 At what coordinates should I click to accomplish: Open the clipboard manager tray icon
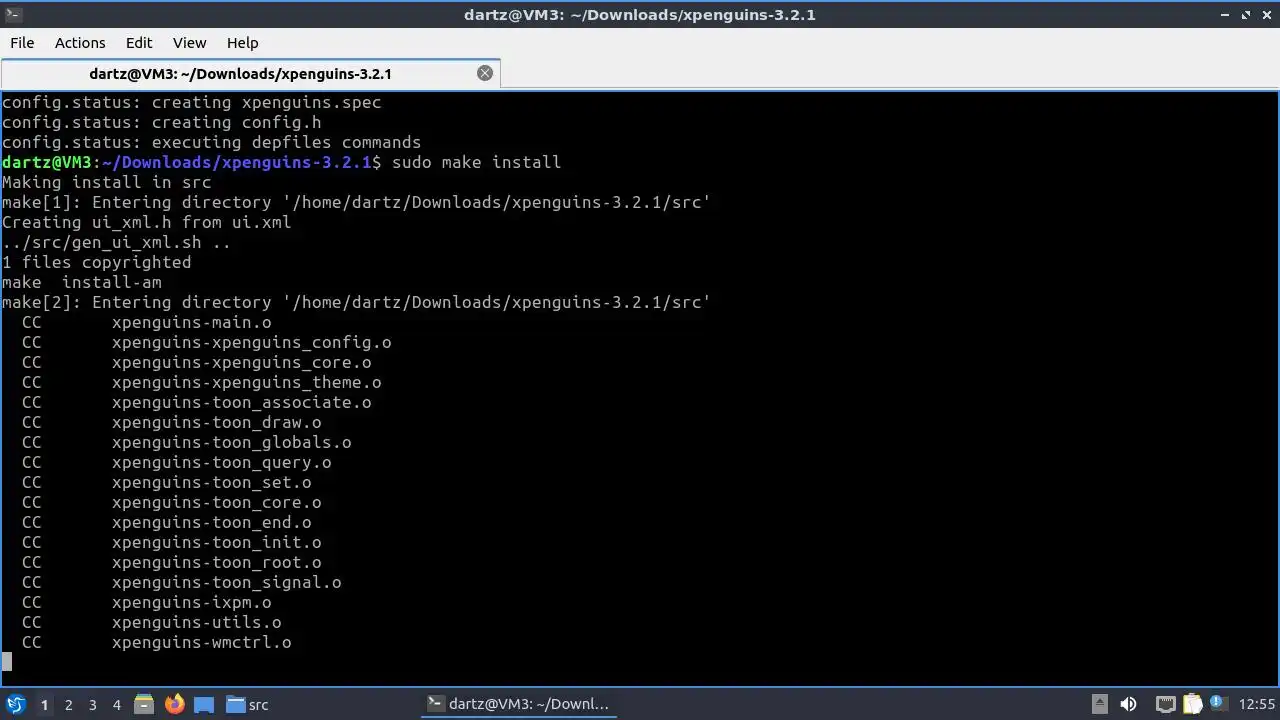[1192, 704]
